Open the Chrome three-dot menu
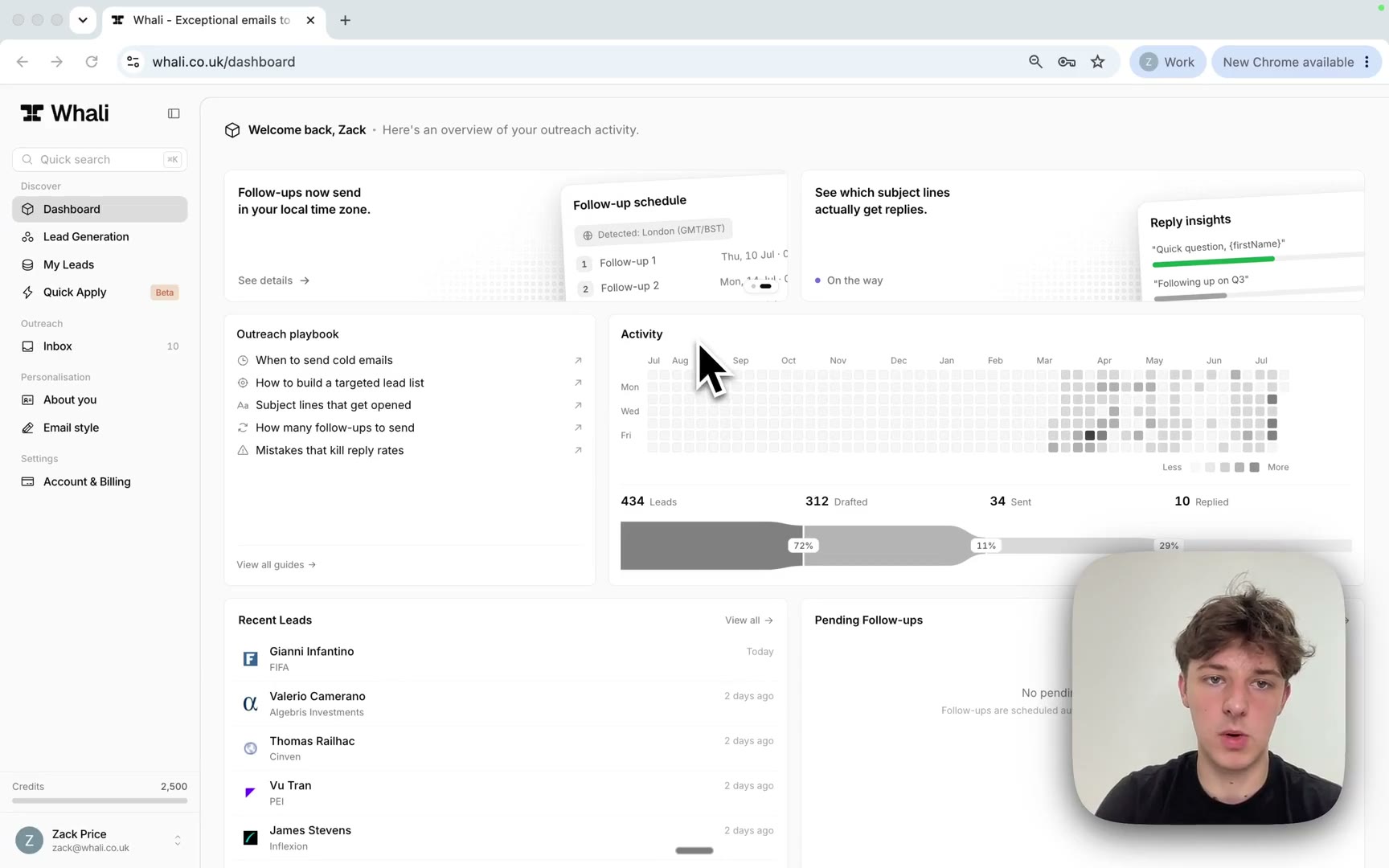The height and width of the screenshot is (868, 1389). (1366, 62)
